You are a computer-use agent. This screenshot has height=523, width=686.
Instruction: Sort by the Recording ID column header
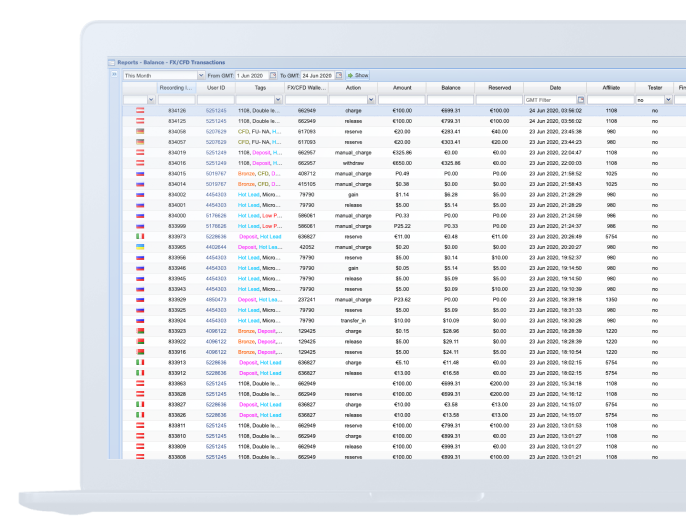click(x=176, y=88)
